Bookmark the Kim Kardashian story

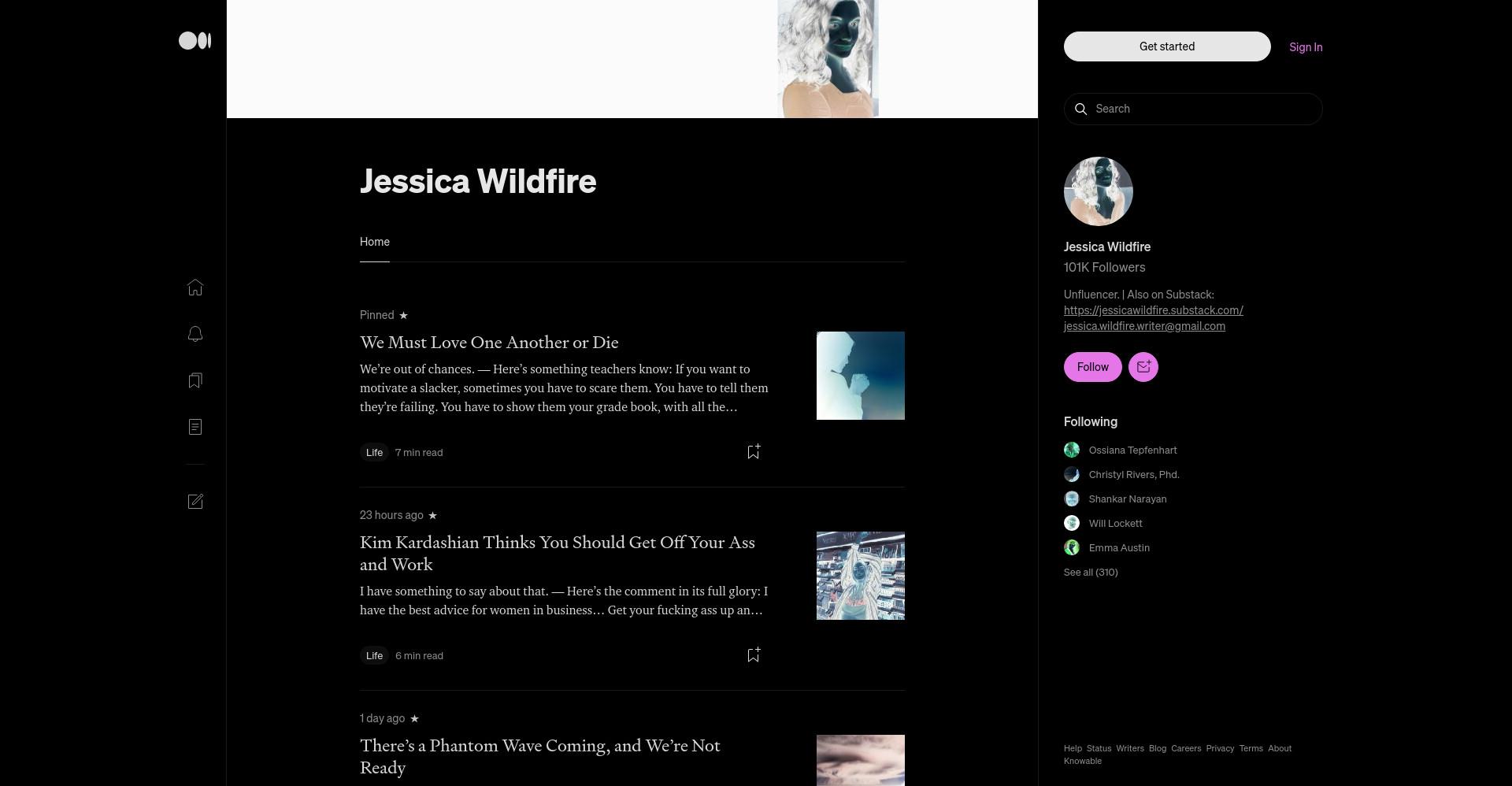[753, 654]
